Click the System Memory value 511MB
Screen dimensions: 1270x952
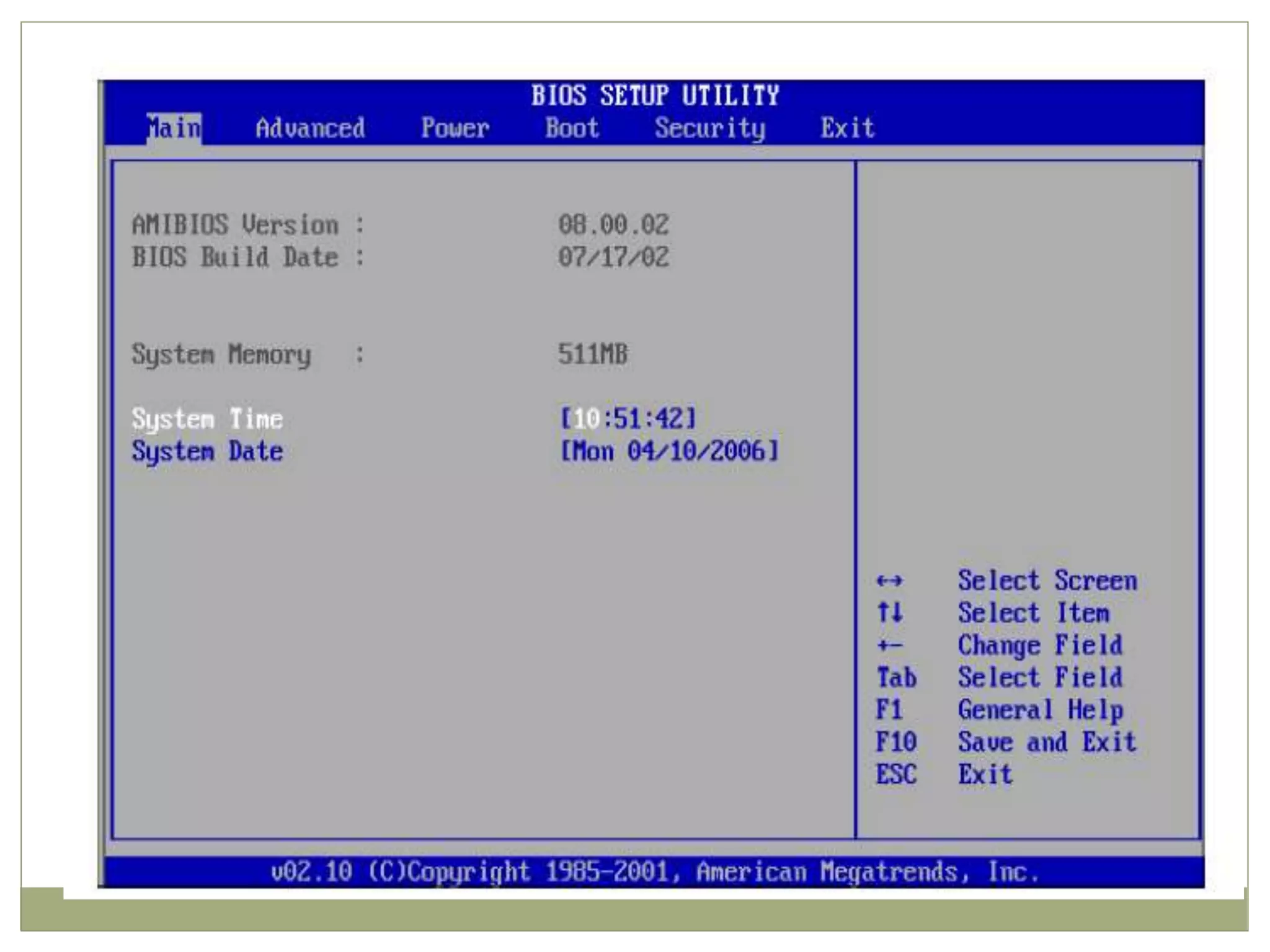point(593,355)
